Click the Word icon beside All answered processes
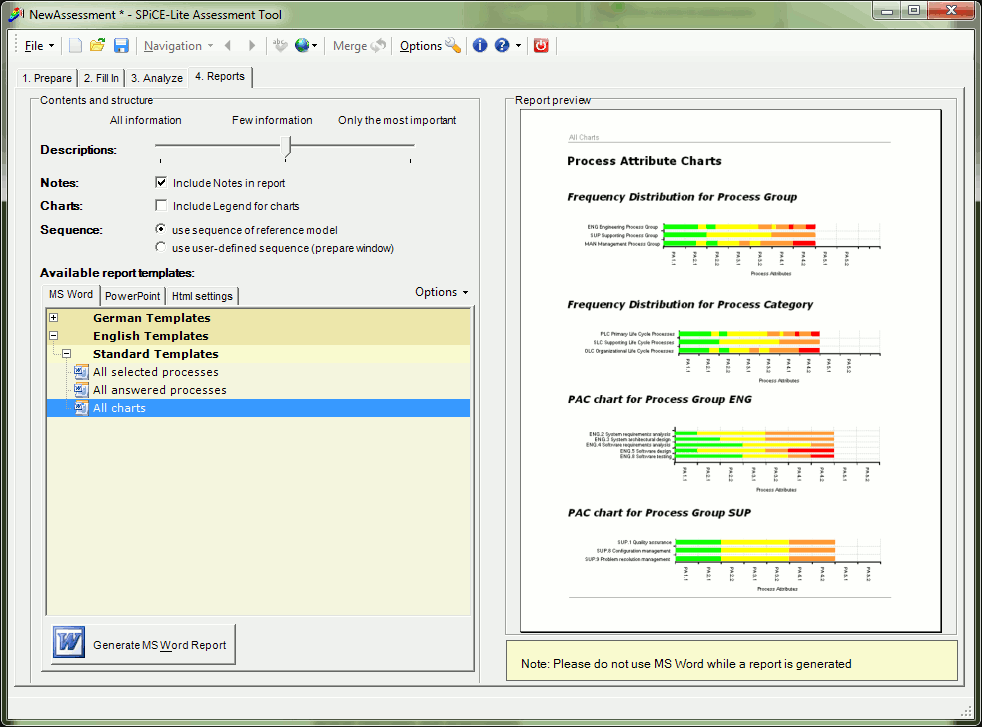 pos(81,390)
